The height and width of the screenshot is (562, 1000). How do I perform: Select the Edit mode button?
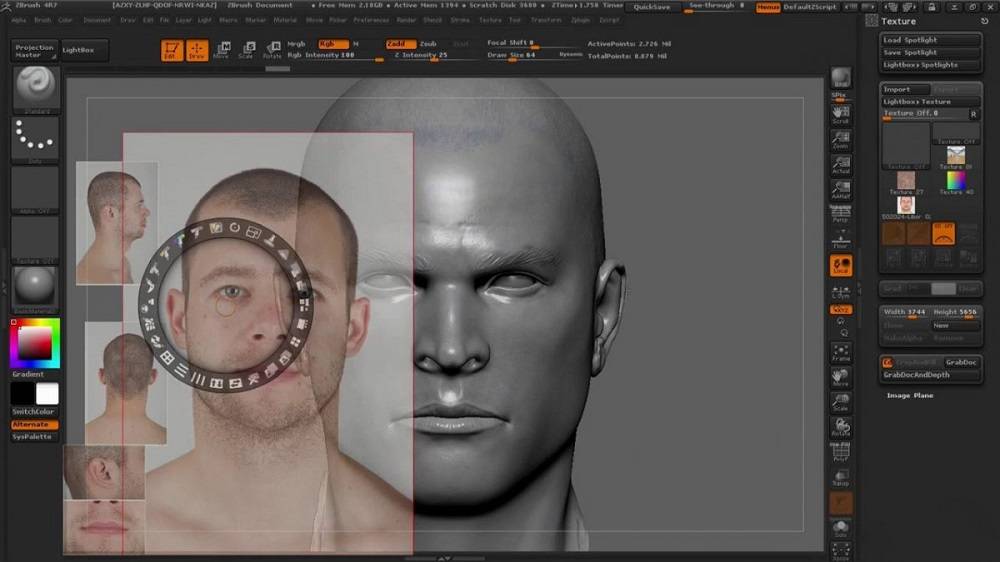pos(171,50)
